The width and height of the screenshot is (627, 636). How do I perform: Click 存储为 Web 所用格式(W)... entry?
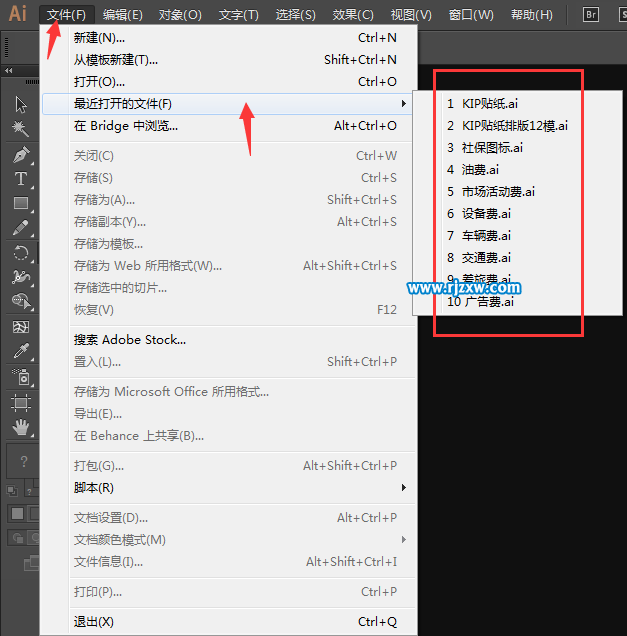(x=229, y=266)
